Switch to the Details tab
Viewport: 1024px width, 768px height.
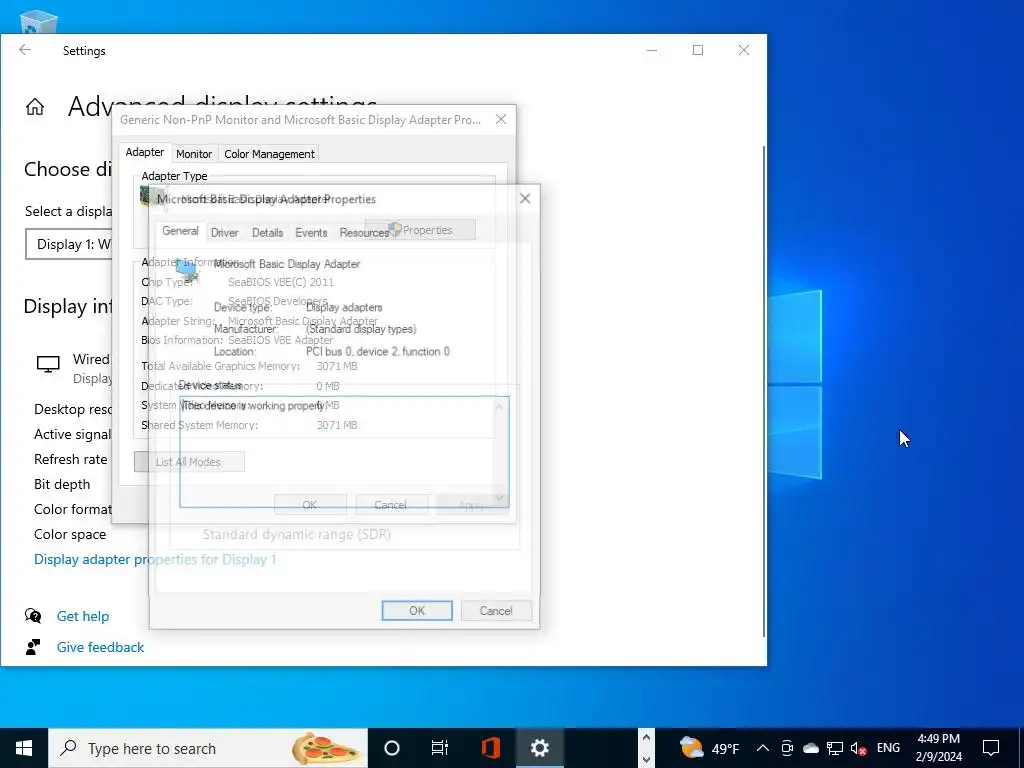268,232
